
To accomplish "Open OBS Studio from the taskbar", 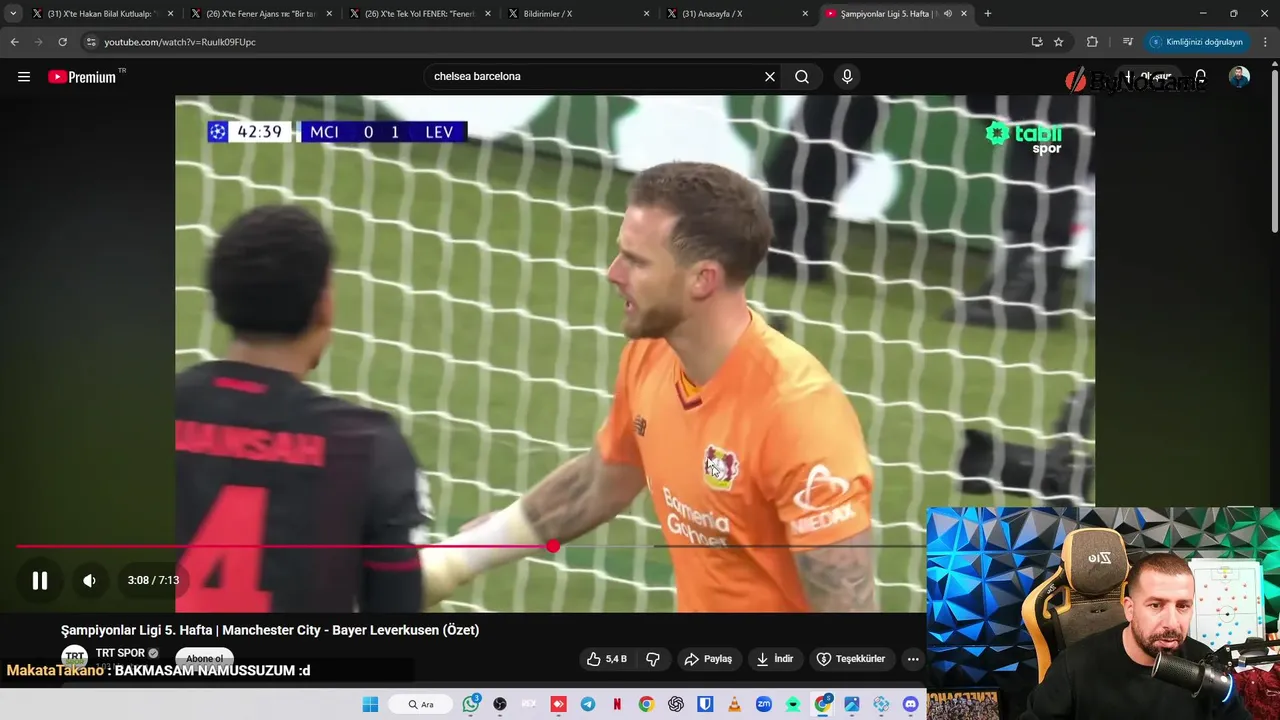I will [x=500, y=704].
